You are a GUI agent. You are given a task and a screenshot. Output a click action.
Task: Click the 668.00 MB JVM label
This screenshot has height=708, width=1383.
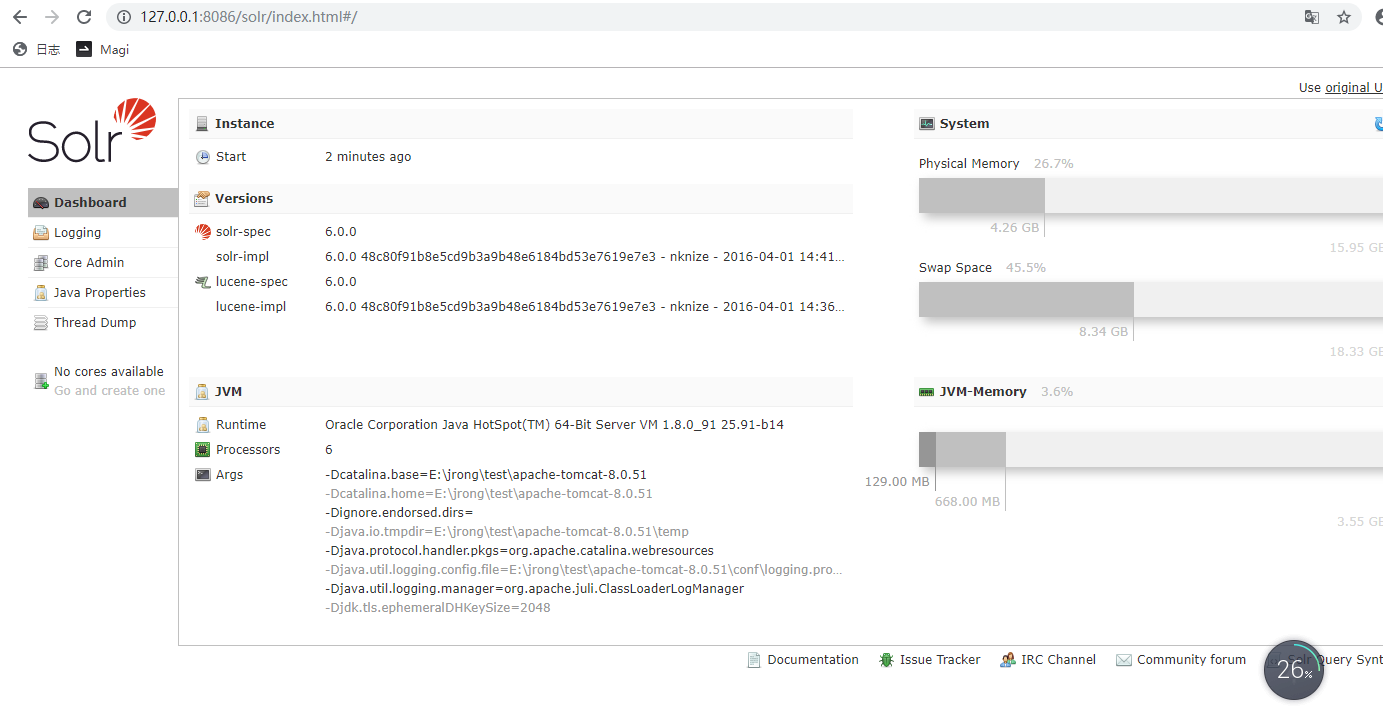(967, 502)
